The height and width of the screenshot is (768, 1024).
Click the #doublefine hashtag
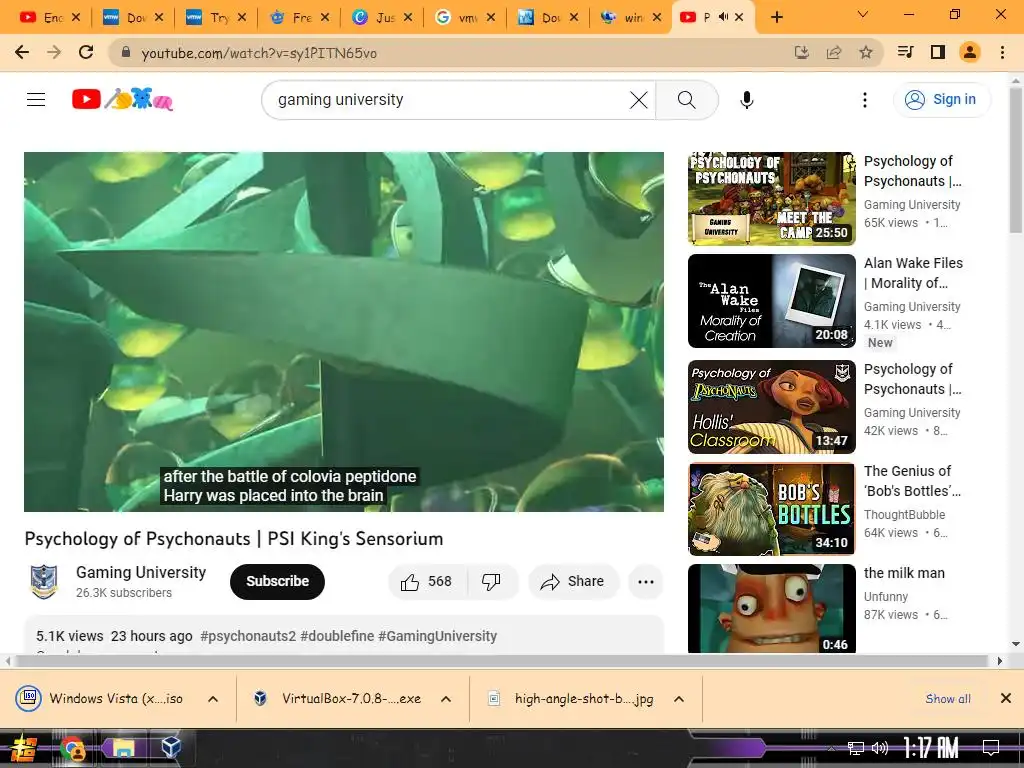pyautogui.click(x=337, y=636)
